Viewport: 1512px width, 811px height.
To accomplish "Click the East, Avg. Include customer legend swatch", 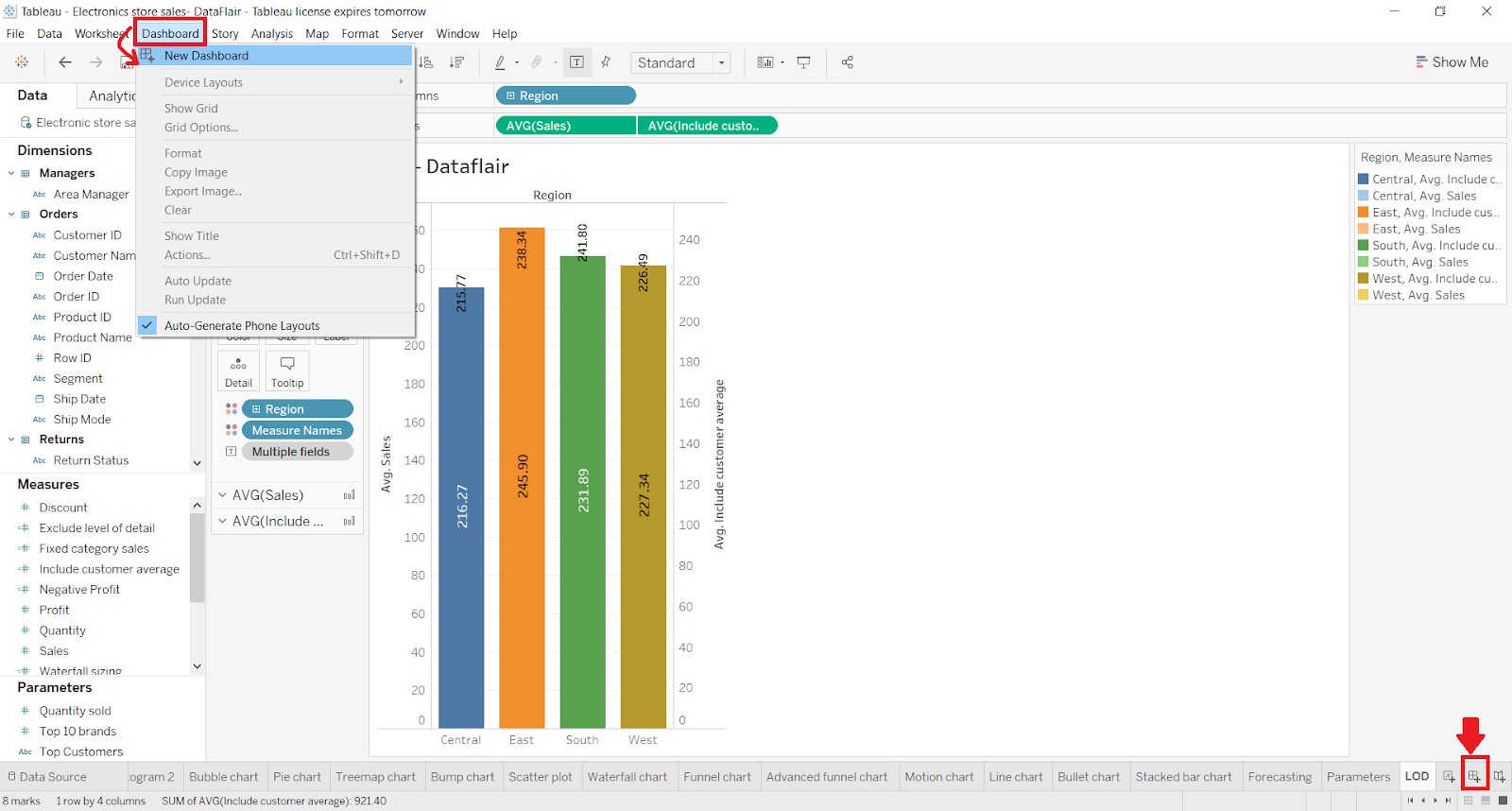I will tap(1364, 213).
